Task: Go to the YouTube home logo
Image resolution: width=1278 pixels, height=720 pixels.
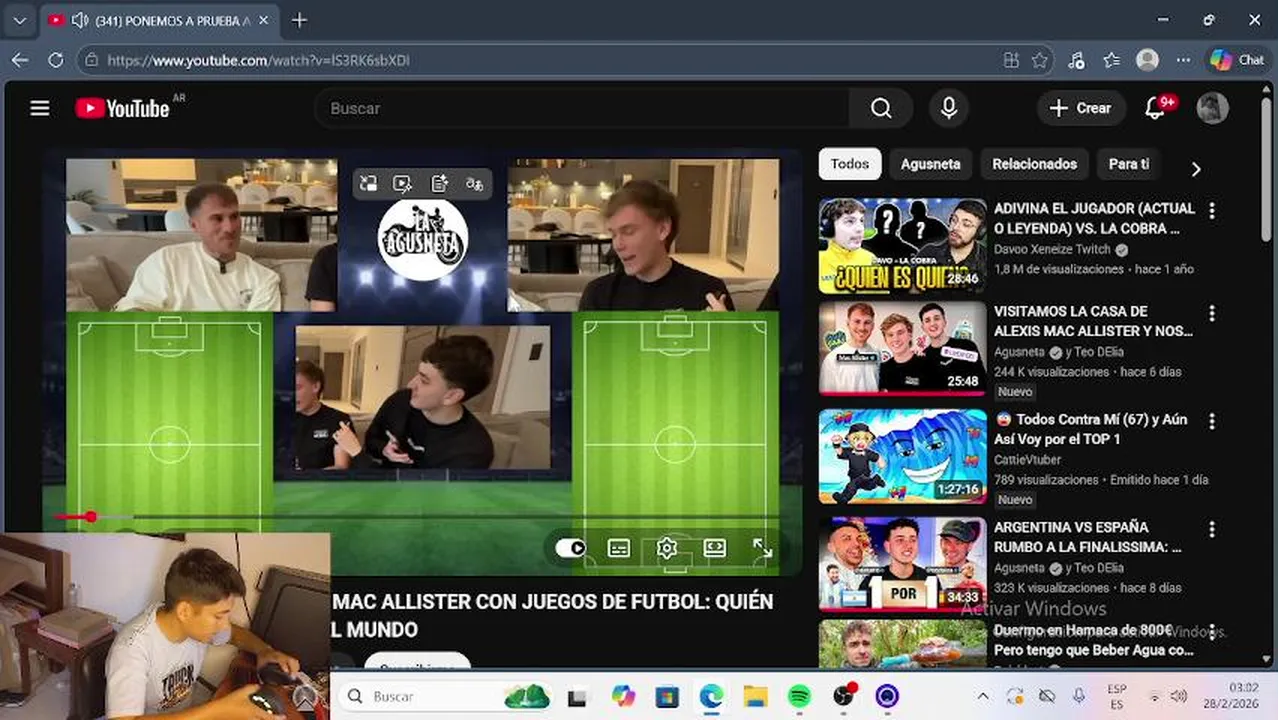Action: point(123,108)
